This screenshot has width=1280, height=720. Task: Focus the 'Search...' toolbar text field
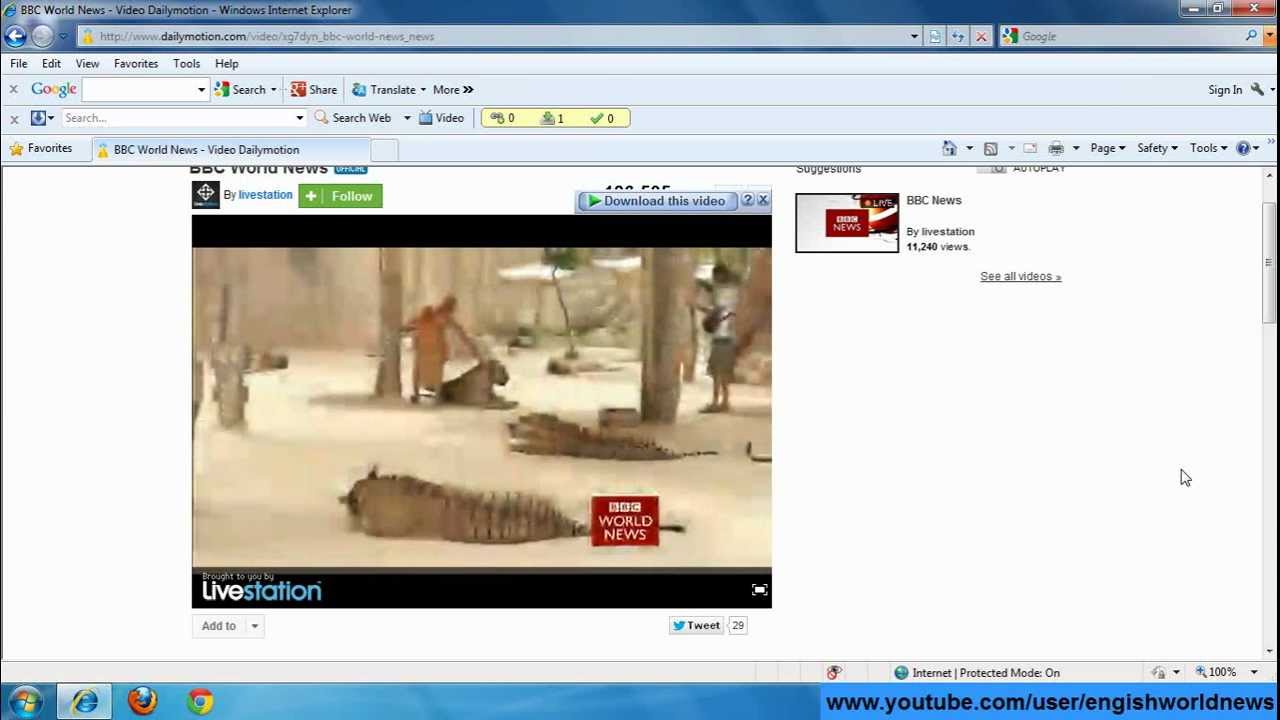tap(177, 118)
